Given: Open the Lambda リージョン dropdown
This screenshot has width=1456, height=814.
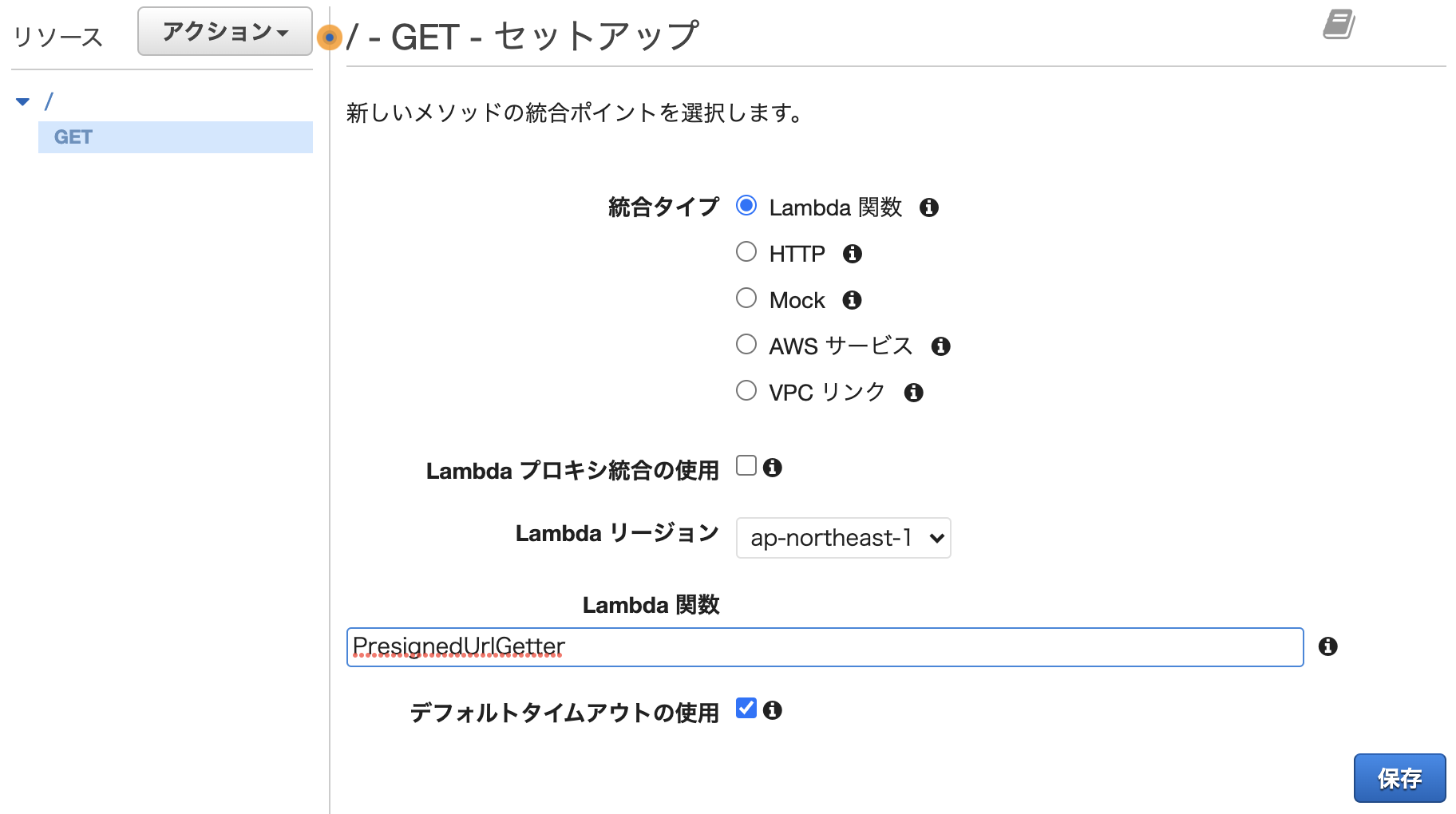Looking at the screenshot, I should click(843, 538).
